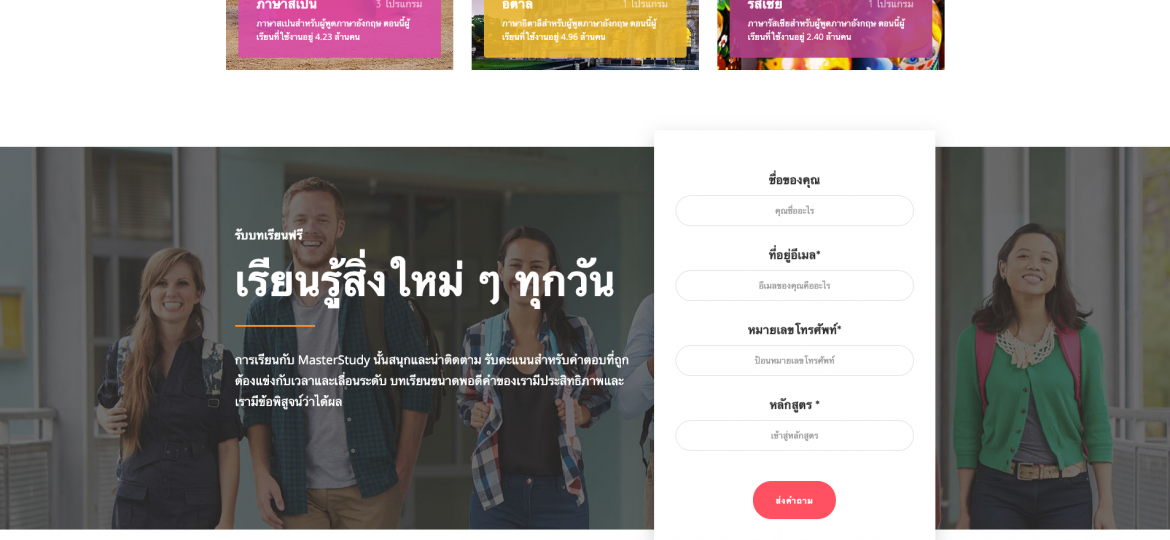
Task: Click the '1 โปรแกรม' count on the Italian card
Action: point(645,4)
